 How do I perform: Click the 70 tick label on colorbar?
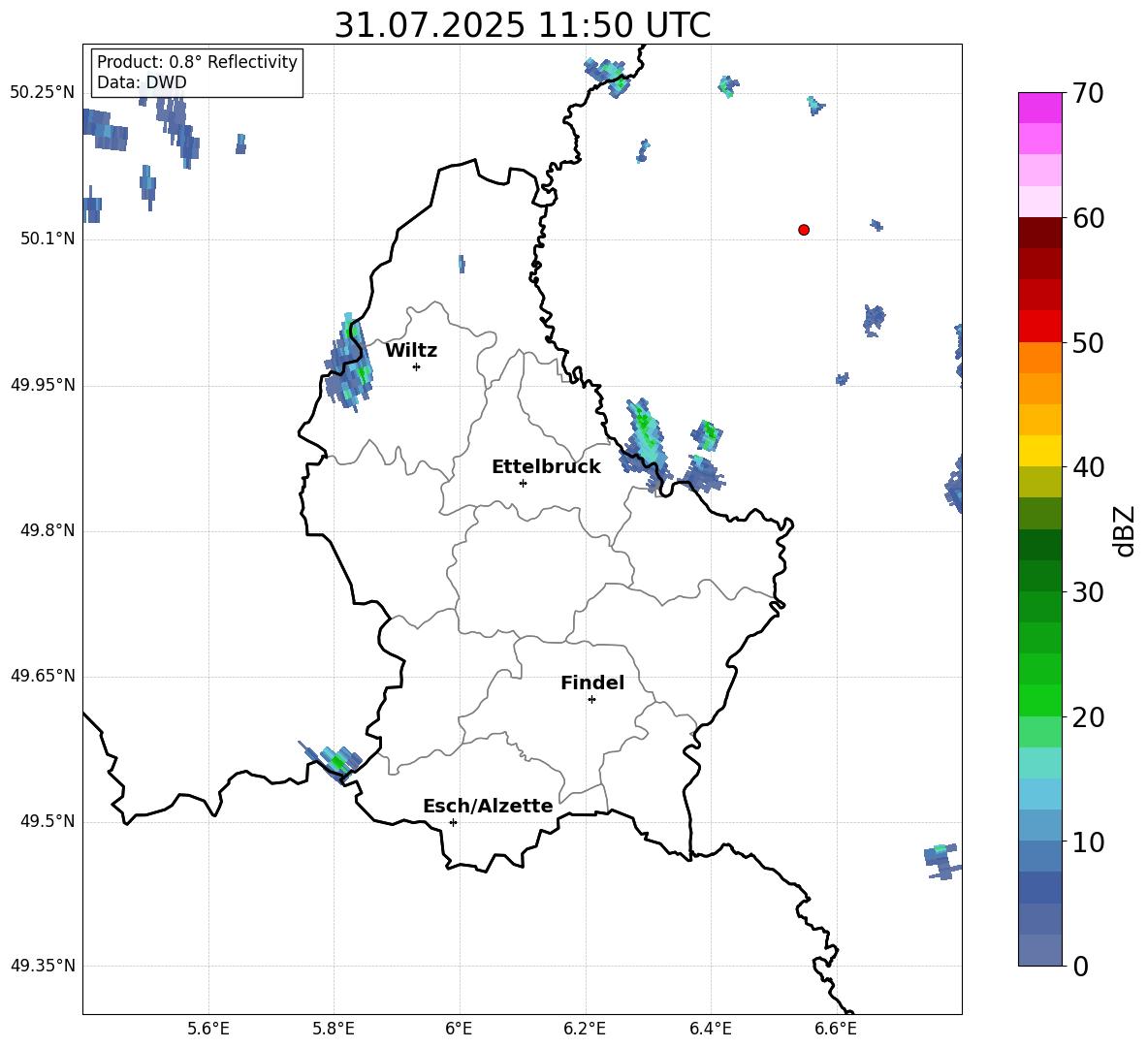(1088, 93)
